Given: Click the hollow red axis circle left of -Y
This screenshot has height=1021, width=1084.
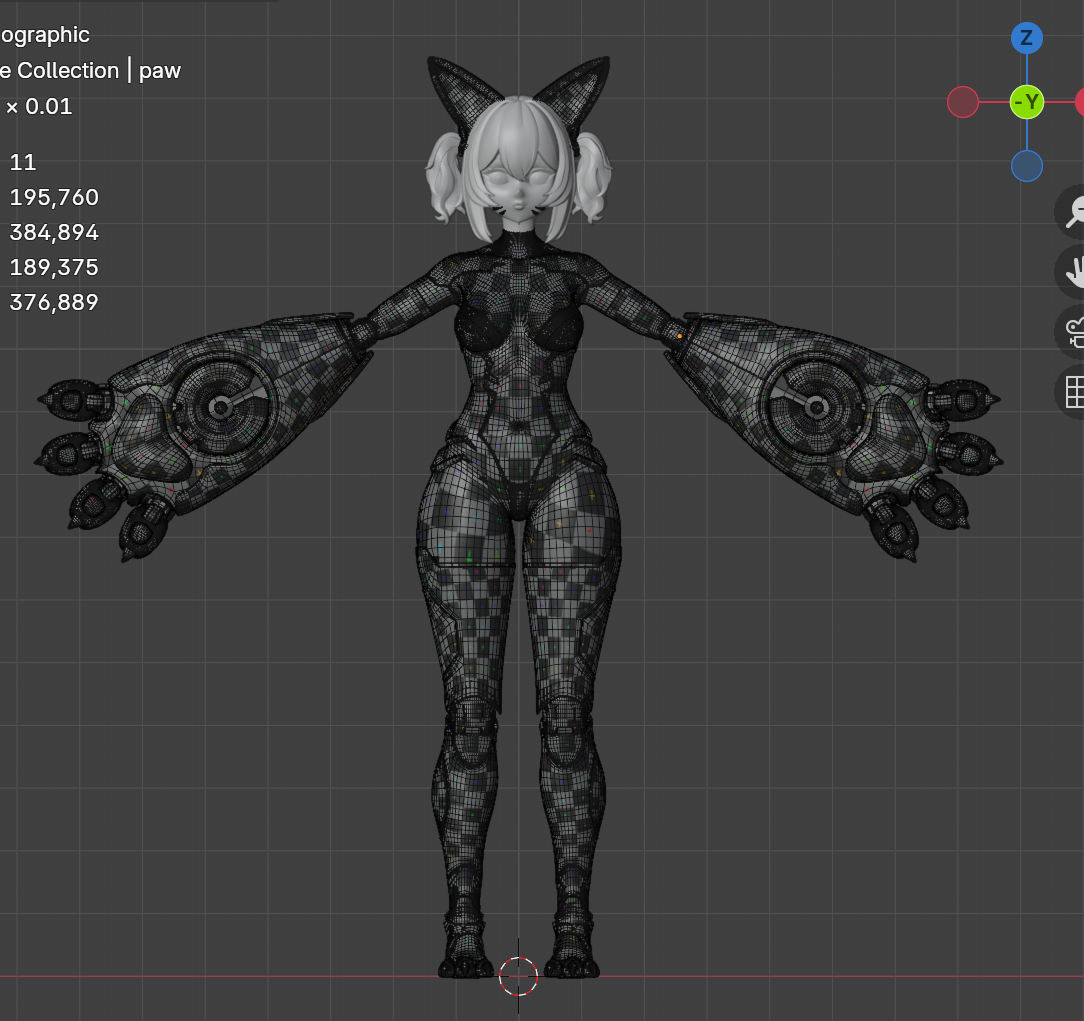Looking at the screenshot, I should tap(962, 102).
